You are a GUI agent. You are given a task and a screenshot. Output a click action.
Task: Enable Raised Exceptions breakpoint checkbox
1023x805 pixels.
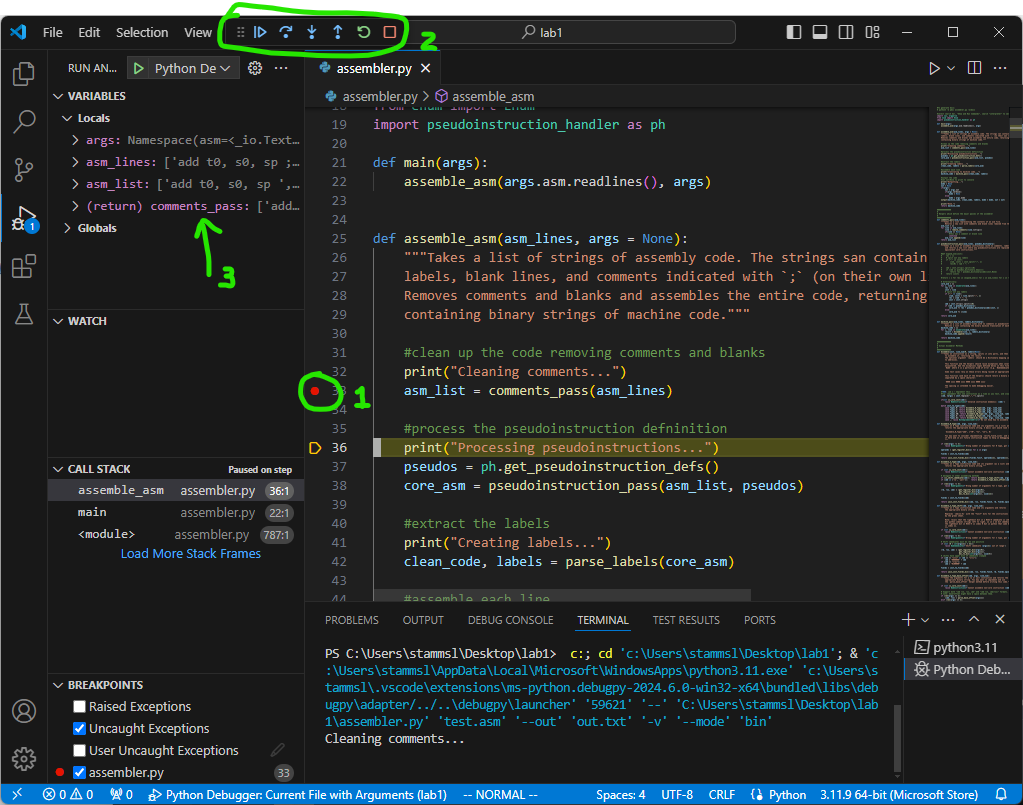[x=80, y=706]
